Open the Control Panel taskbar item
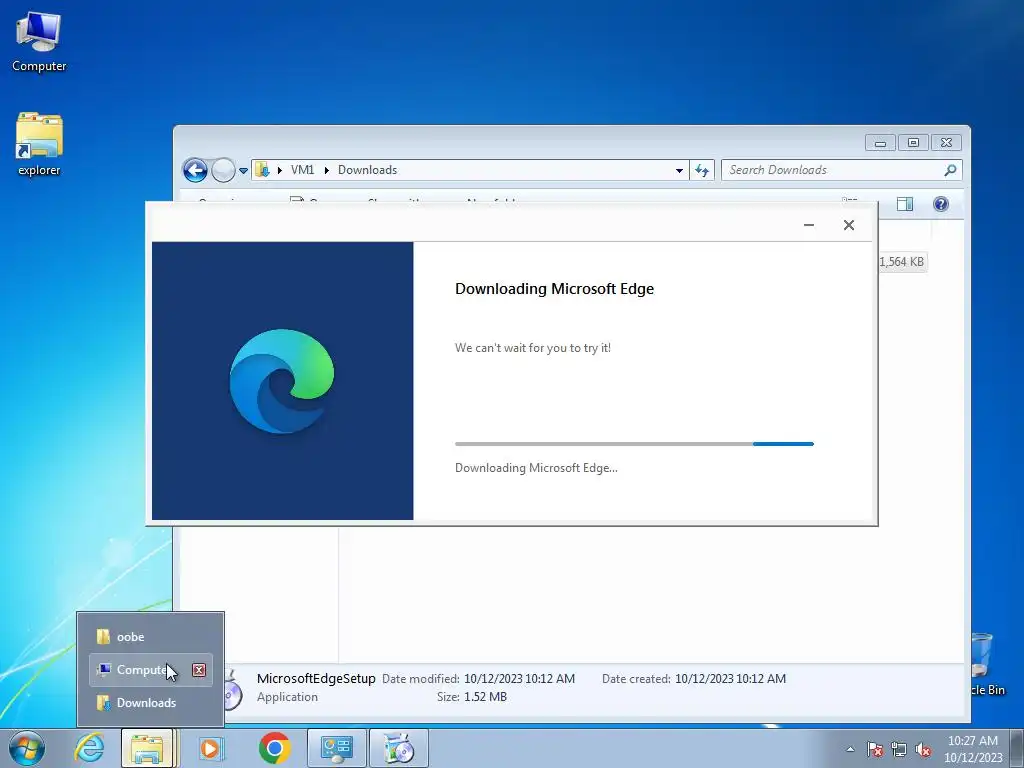The width and height of the screenshot is (1024, 768). coord(336,748)
